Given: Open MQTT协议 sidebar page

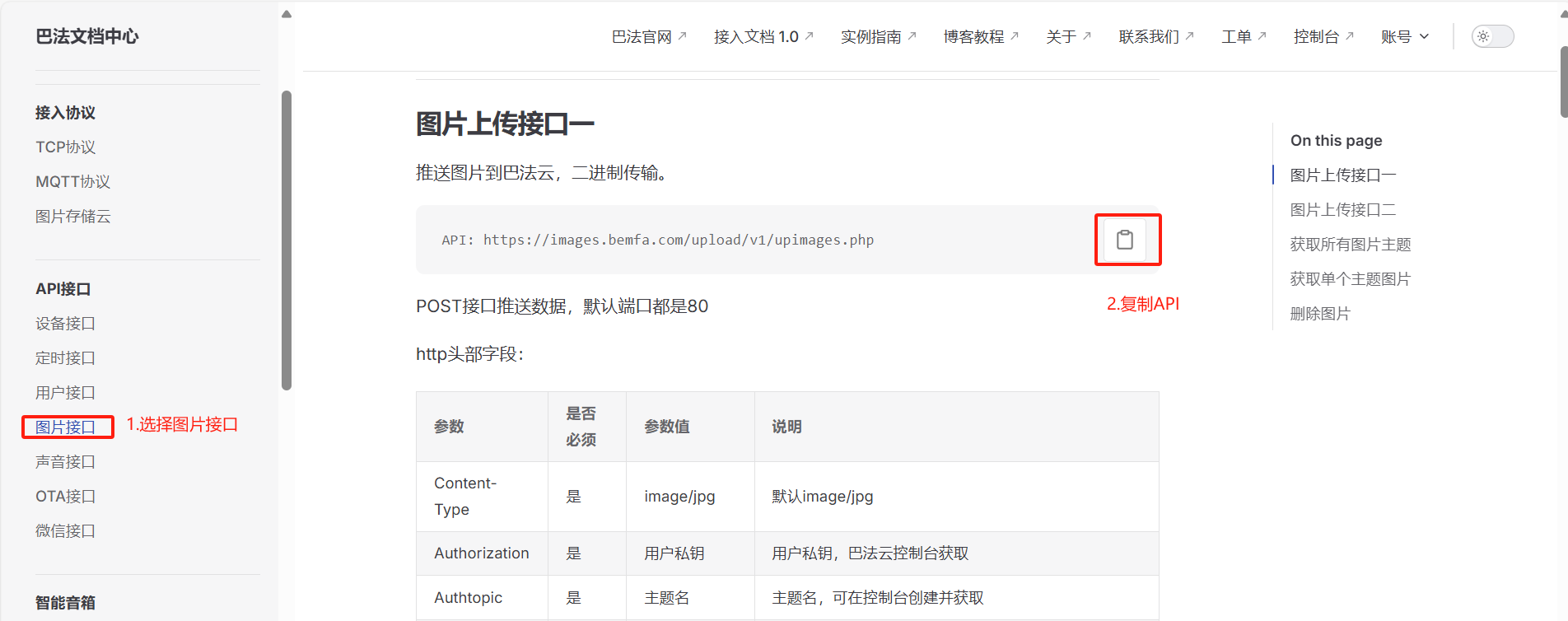Looking at the screenshot, I should click(x=73, y=181).
